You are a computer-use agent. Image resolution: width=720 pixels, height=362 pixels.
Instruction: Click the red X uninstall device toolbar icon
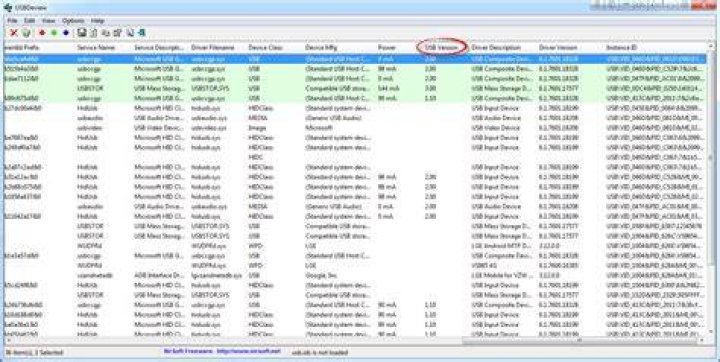point(14,33)
